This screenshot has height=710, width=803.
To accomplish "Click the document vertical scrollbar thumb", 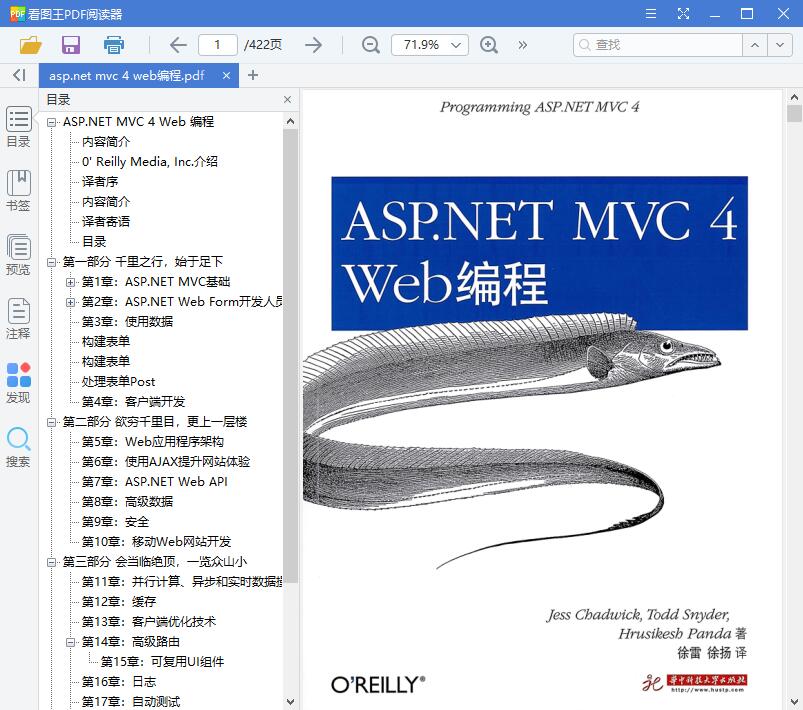I will pos(794,113).
